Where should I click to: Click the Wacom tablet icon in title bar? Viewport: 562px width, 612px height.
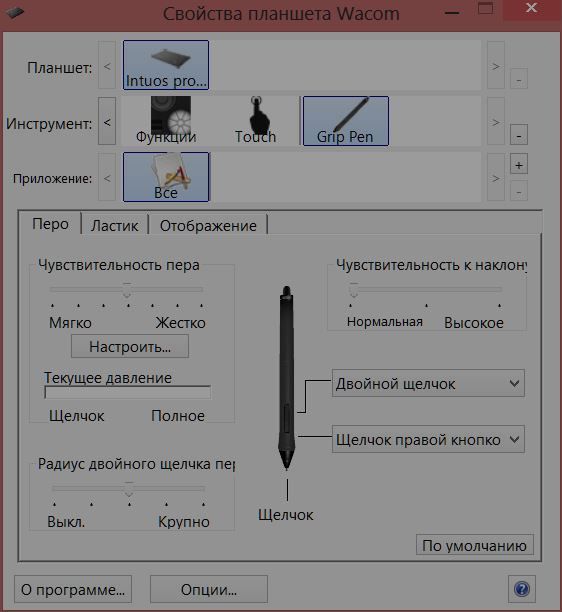[15, 12]
